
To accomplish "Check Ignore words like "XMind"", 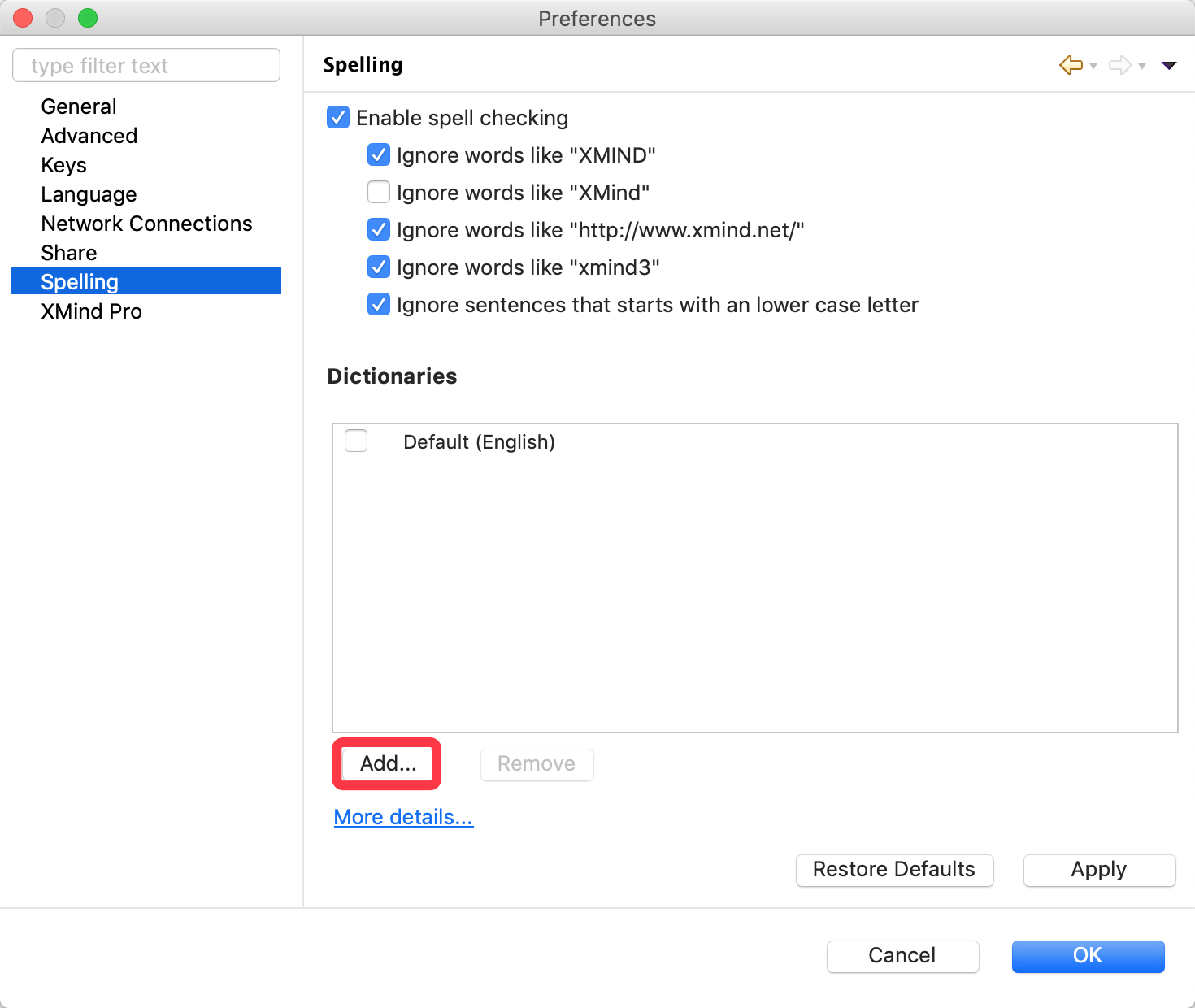I will tap(379, 192).
